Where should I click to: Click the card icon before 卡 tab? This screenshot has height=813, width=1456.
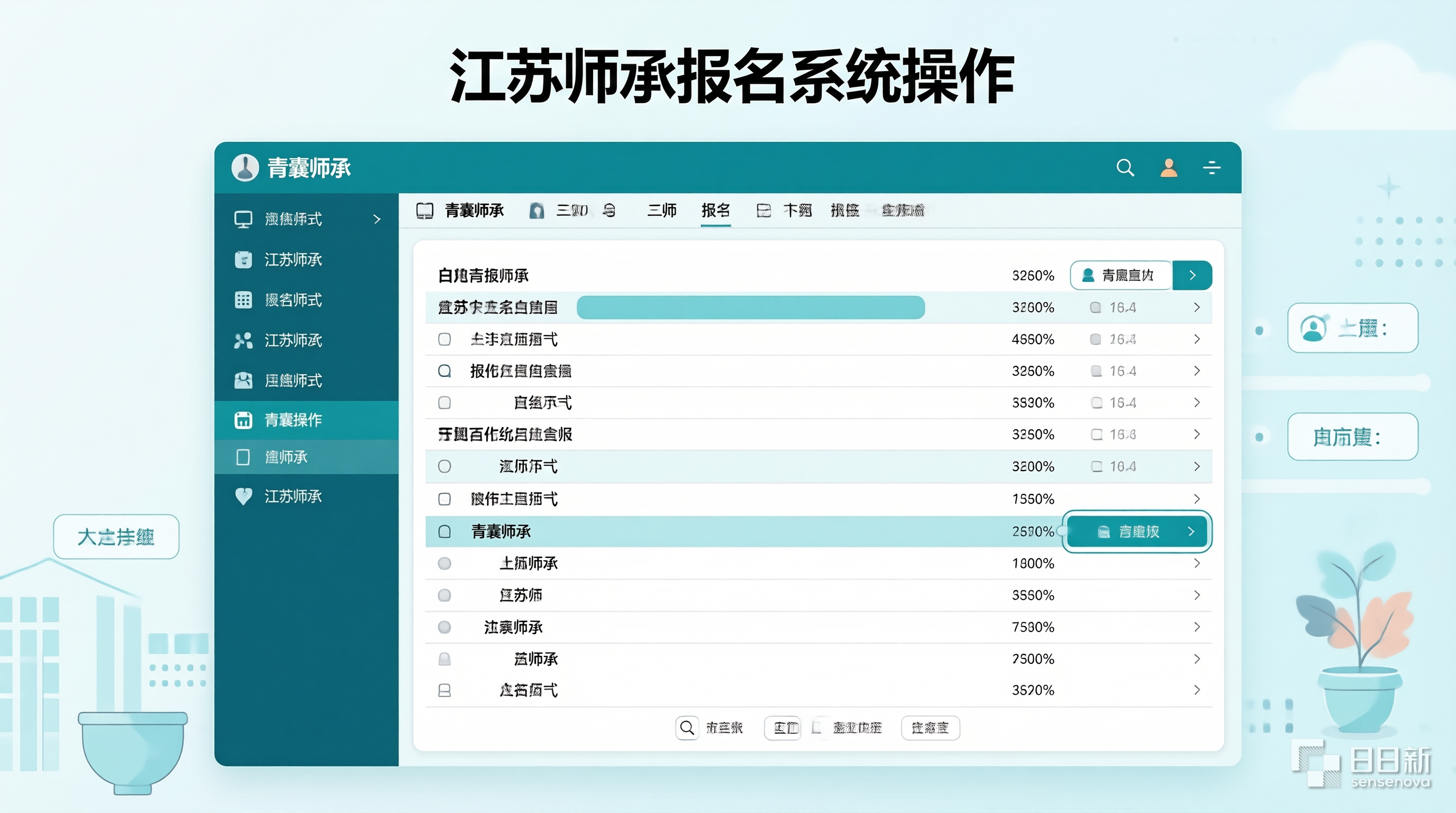pyautogui.click(x=763, y=211)
